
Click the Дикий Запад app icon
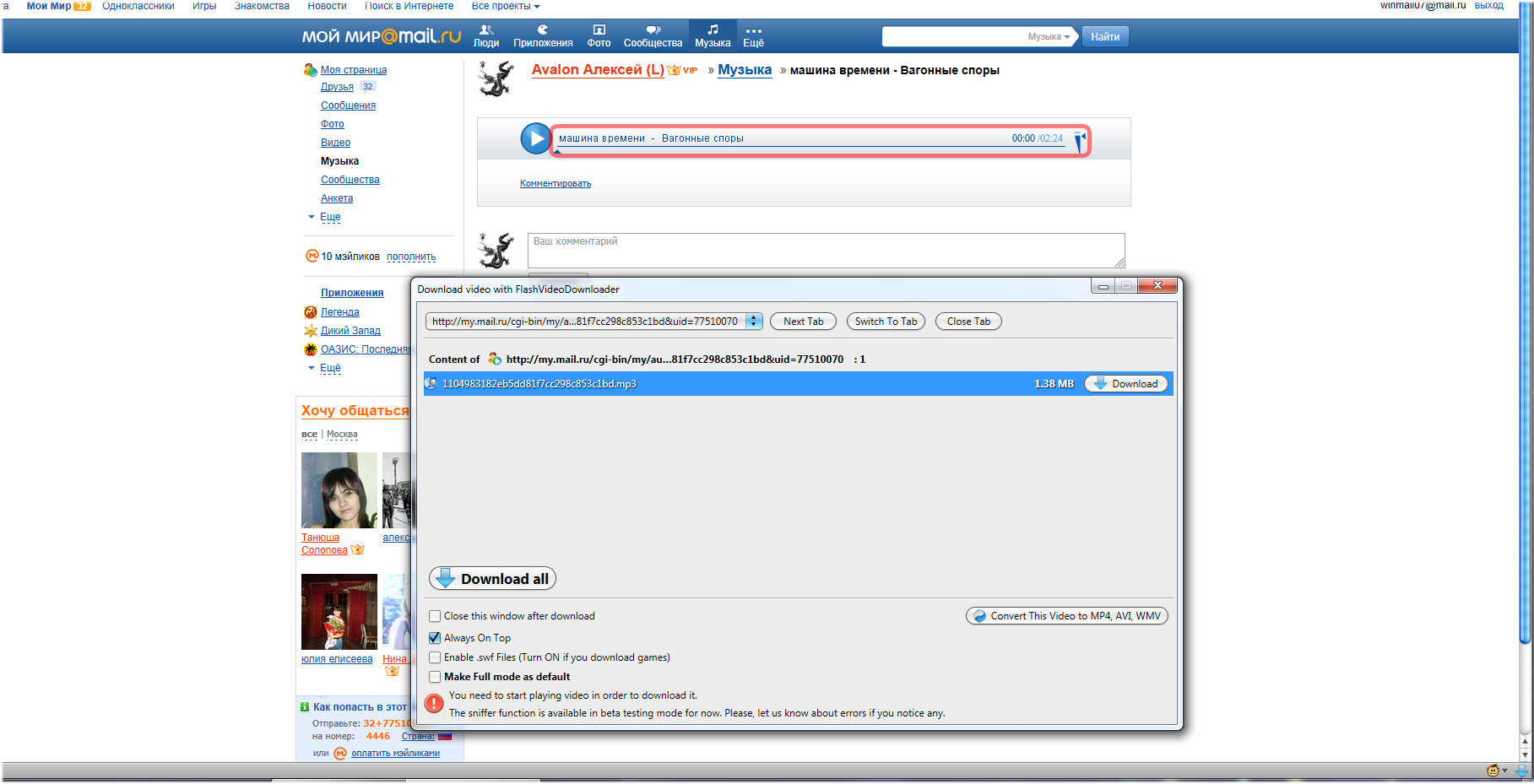pyautogui.click(x=310, y=331)
